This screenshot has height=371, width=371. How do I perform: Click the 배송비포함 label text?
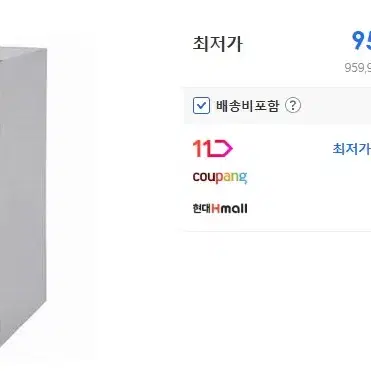pyautogui.click(x=247, y=106)
